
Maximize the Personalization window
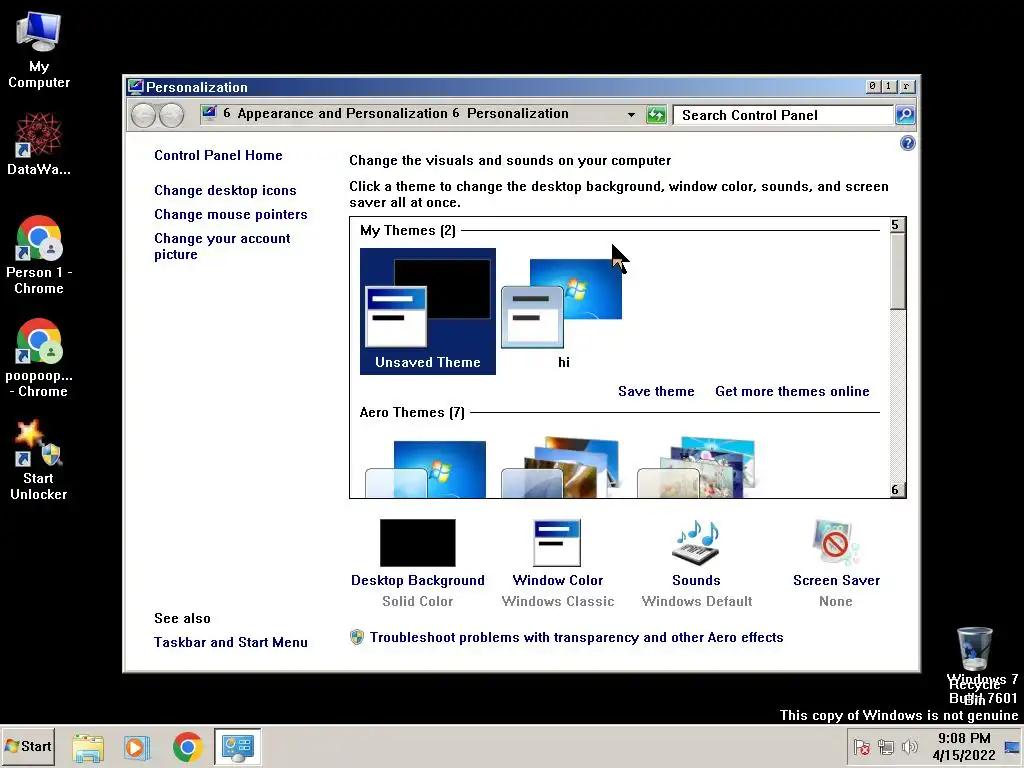coord(888,86)
